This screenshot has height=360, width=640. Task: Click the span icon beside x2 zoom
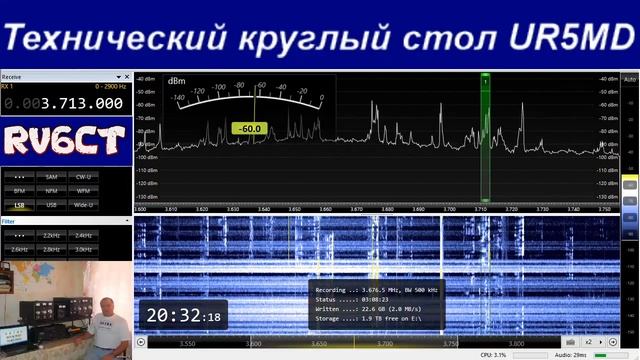coord(571,342)
